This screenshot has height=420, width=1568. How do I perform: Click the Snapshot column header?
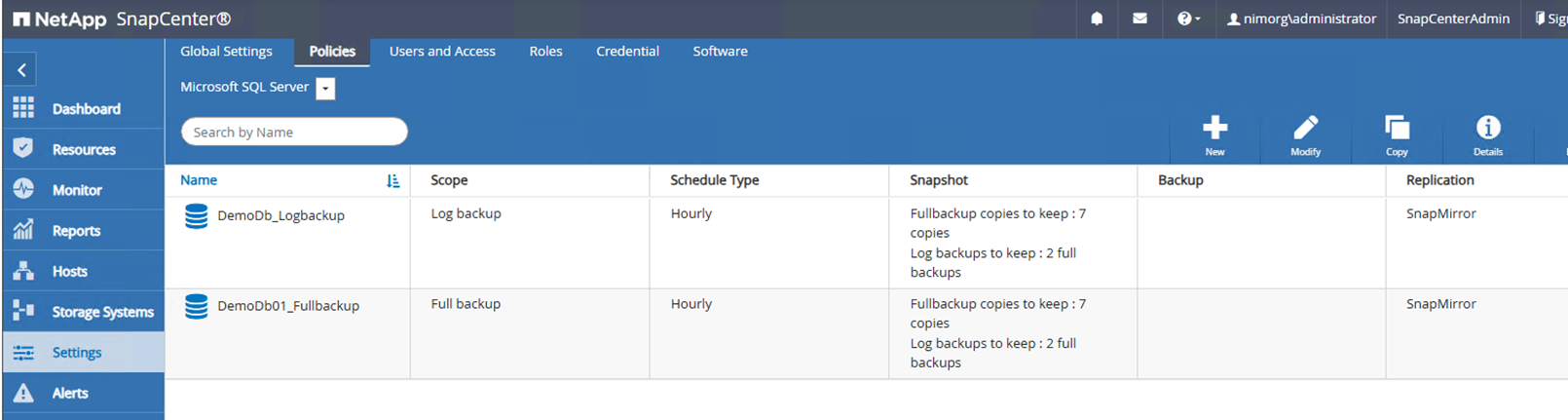pos(939,180)
